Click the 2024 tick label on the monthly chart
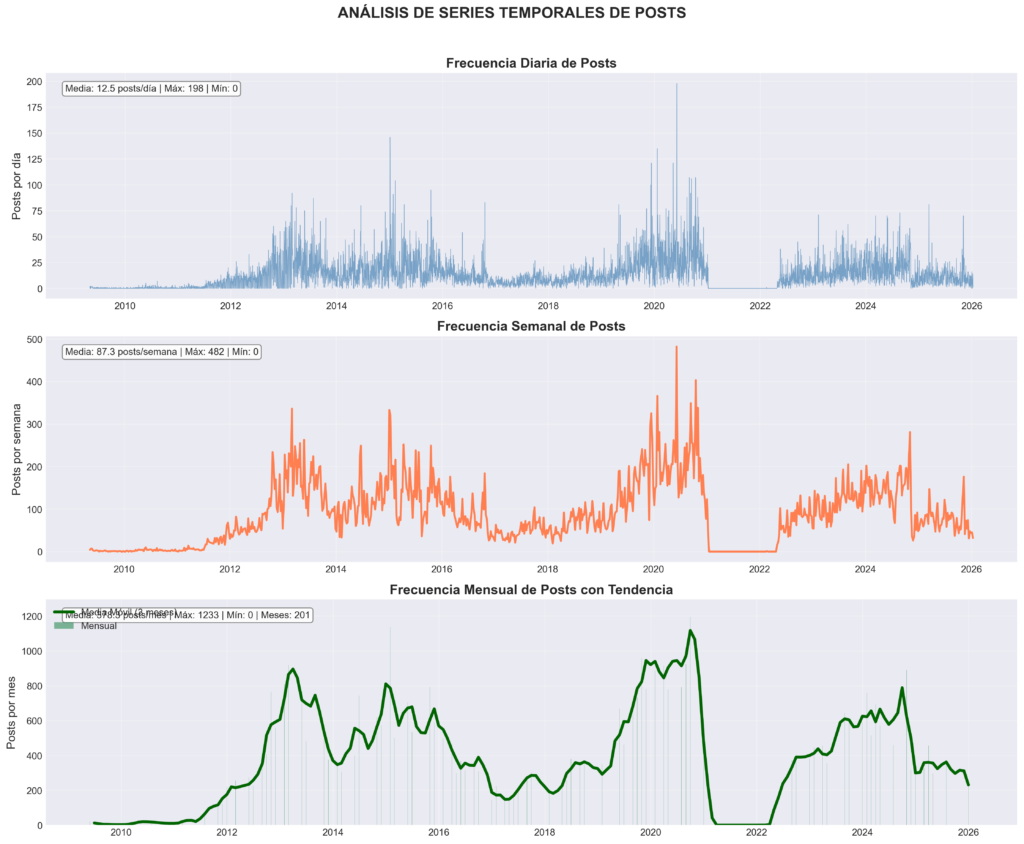Image resolution: width=1024 pixels, height=844 pixels. coord(863,832)
